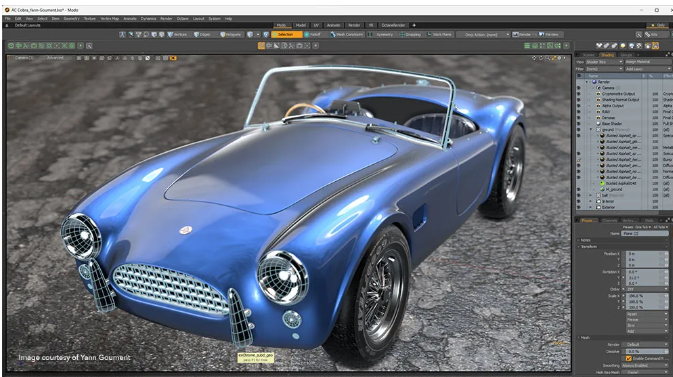Toggle visibility of Exterior group
This screenshot has width=673, height=377.
(x=579, y=207)
